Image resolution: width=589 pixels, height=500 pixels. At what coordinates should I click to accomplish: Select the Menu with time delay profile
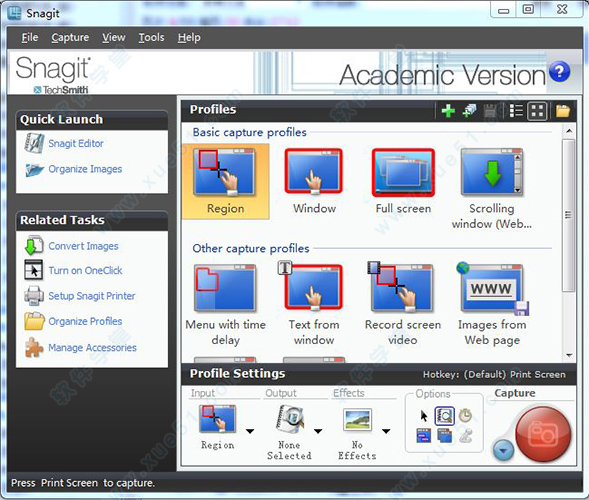tap(225, 304)
